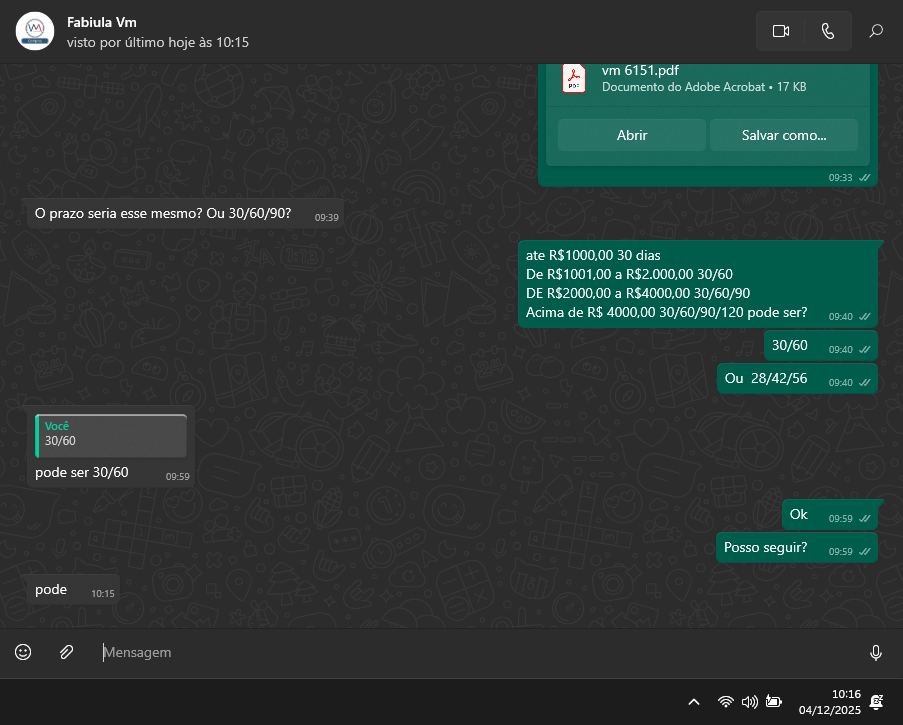Image resolution: width=903 pixels, height=725 pixels.
Task: Click Salvar como... button
Action: coord(783,135)
